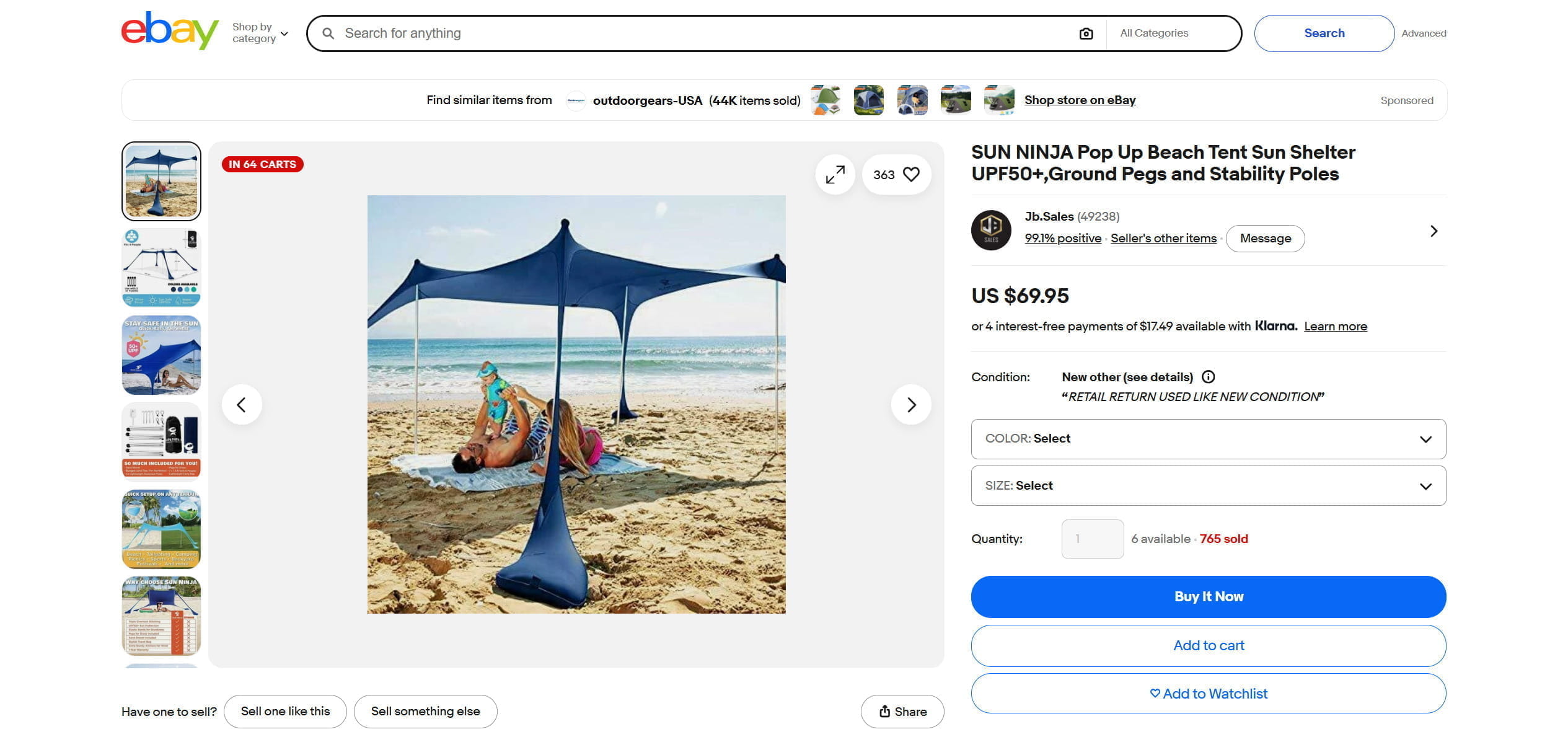Click the Search button

click(x=1324, y=33)
